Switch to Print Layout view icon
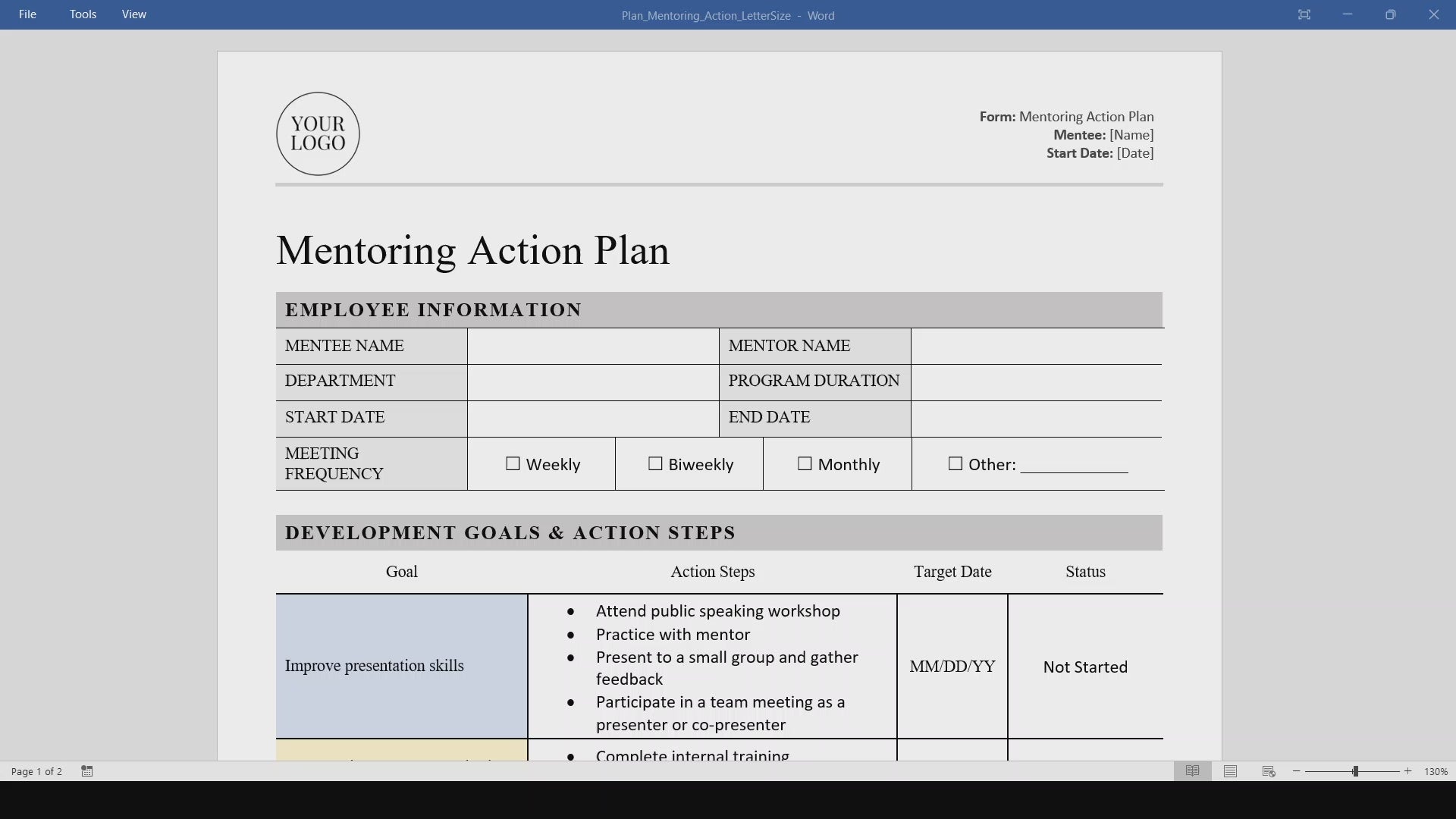Viewport: 1456px width, 819px height. point(1230,771)
